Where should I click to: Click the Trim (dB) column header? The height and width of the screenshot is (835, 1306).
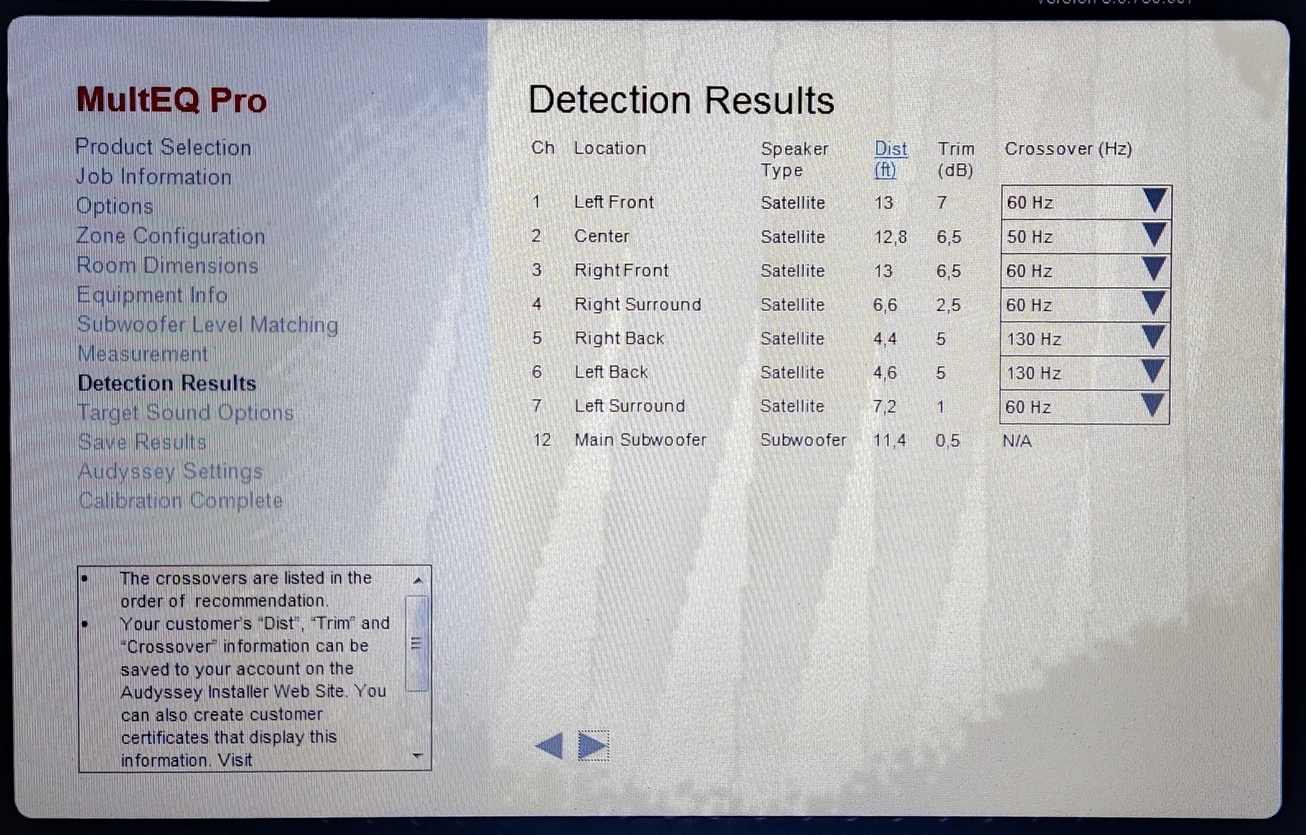click(x=956, y=159)
